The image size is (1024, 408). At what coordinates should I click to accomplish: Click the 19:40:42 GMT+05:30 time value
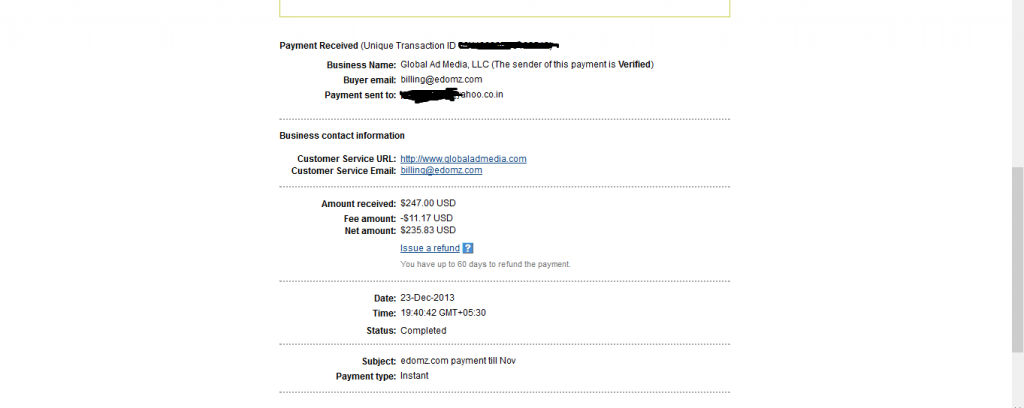[443, 313]
